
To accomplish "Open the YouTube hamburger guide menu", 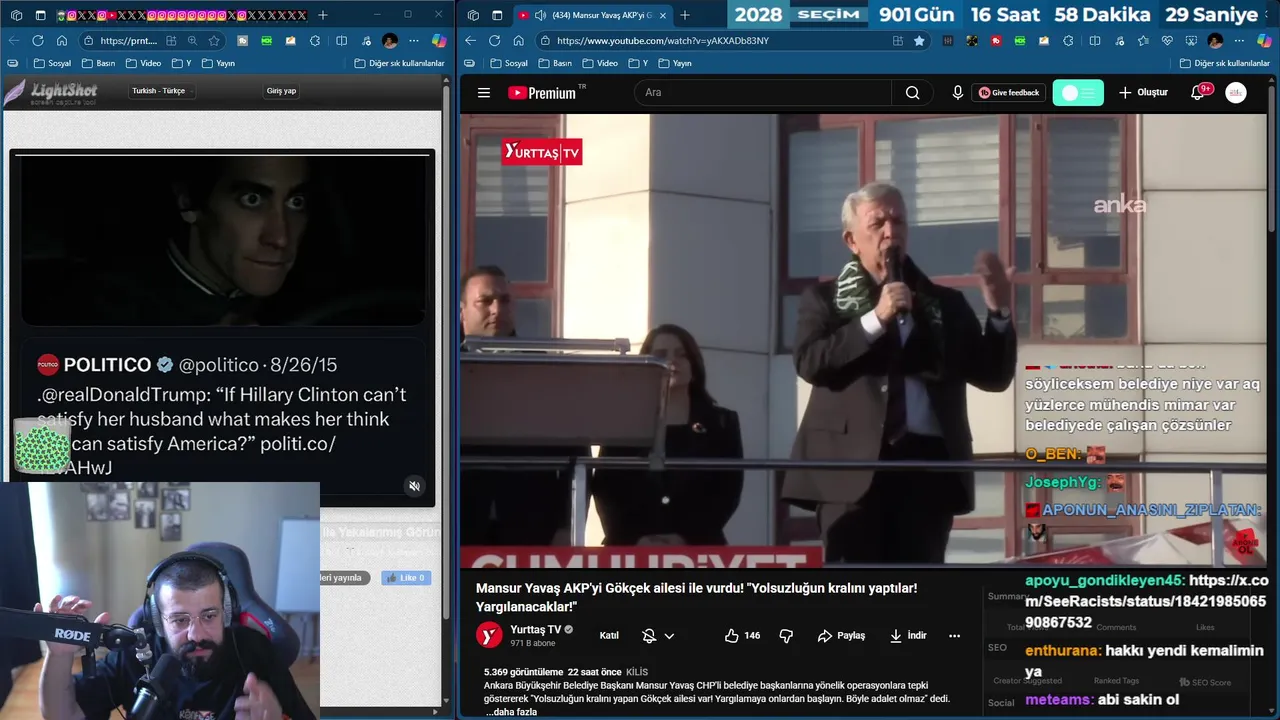I will click(x=484, y=92).
